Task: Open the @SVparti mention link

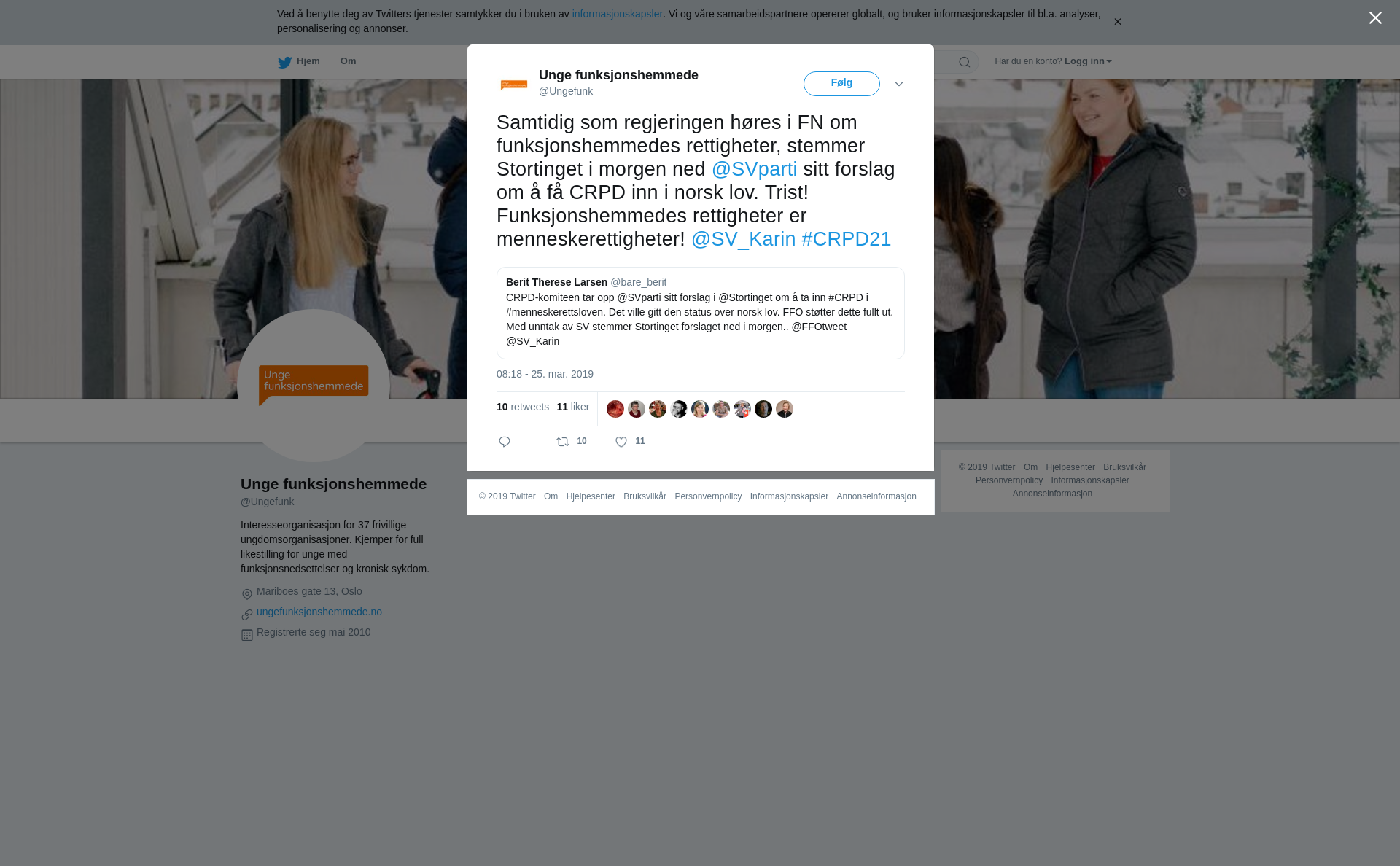Action: click(x=754, y=169)
